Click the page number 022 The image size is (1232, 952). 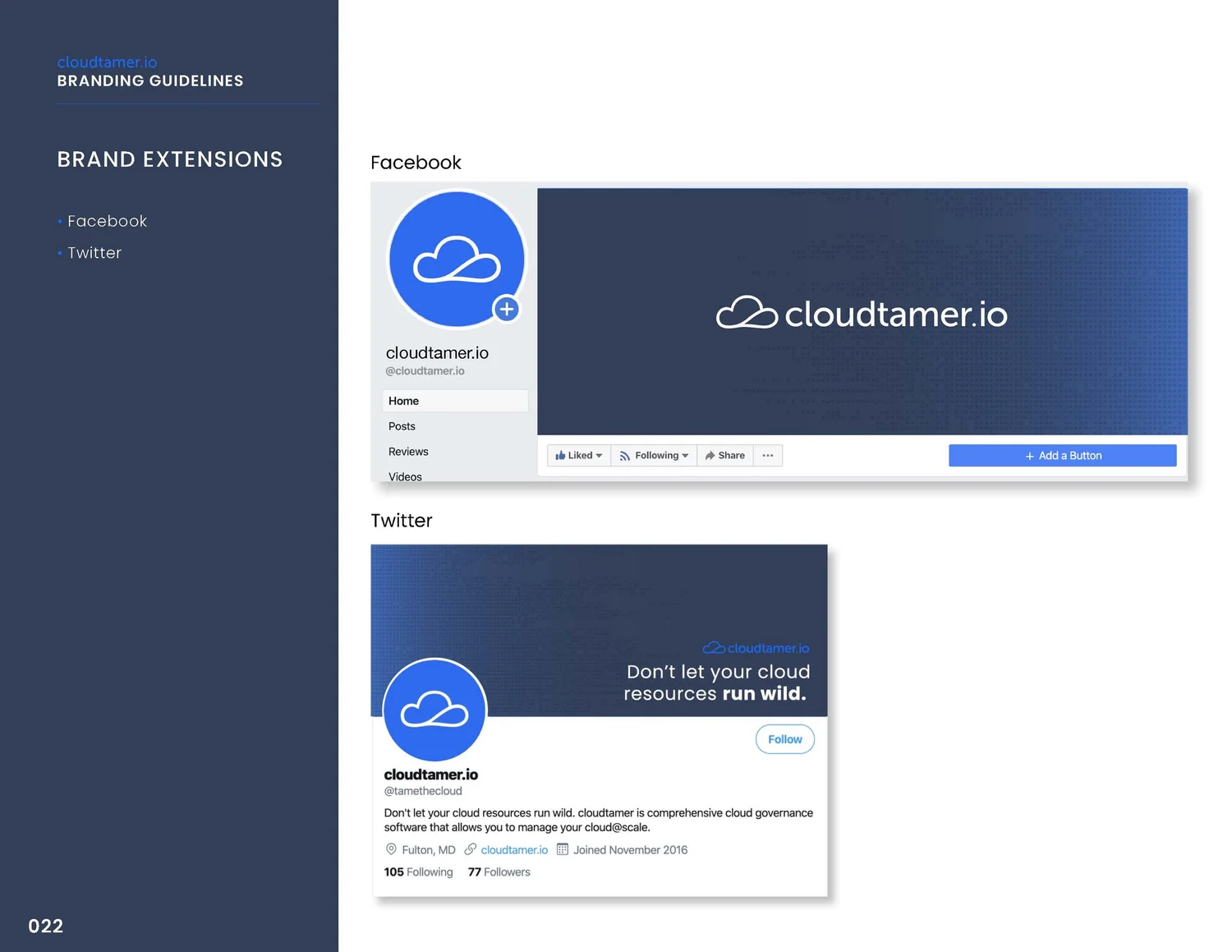(x=46, y=927)
